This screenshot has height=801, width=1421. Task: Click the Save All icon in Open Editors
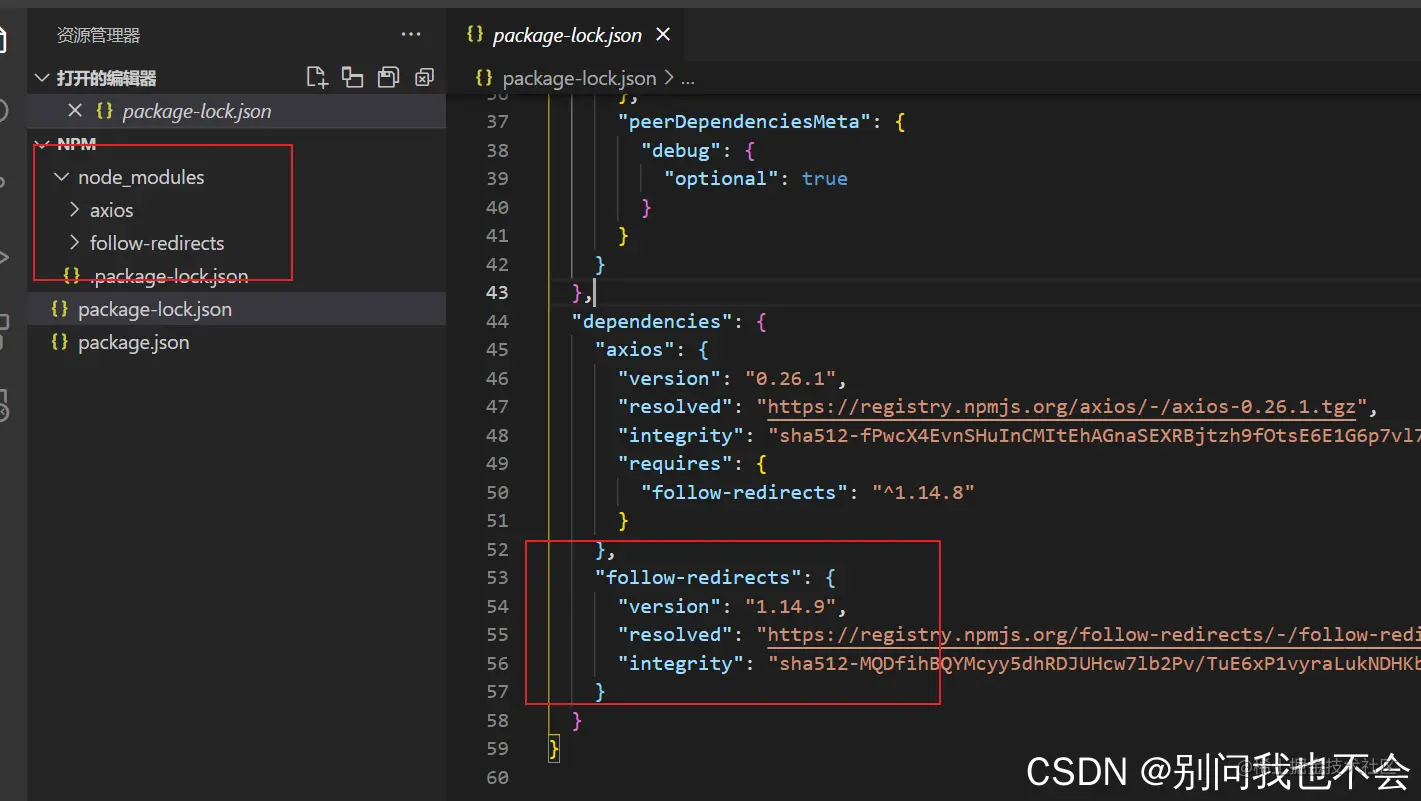388,77
